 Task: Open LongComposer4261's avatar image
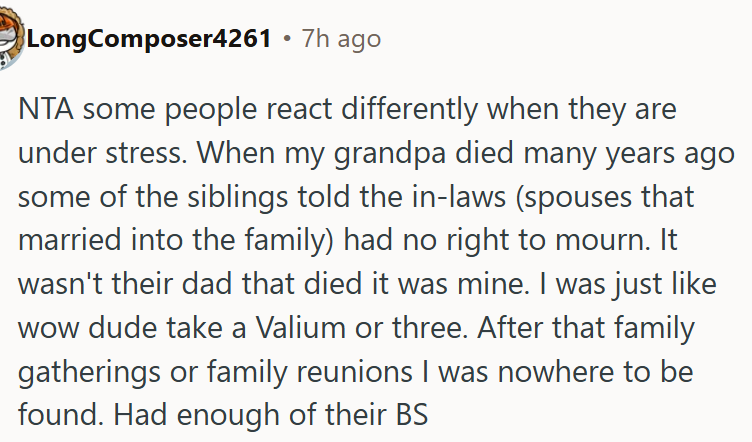click(x=11, y=38)
